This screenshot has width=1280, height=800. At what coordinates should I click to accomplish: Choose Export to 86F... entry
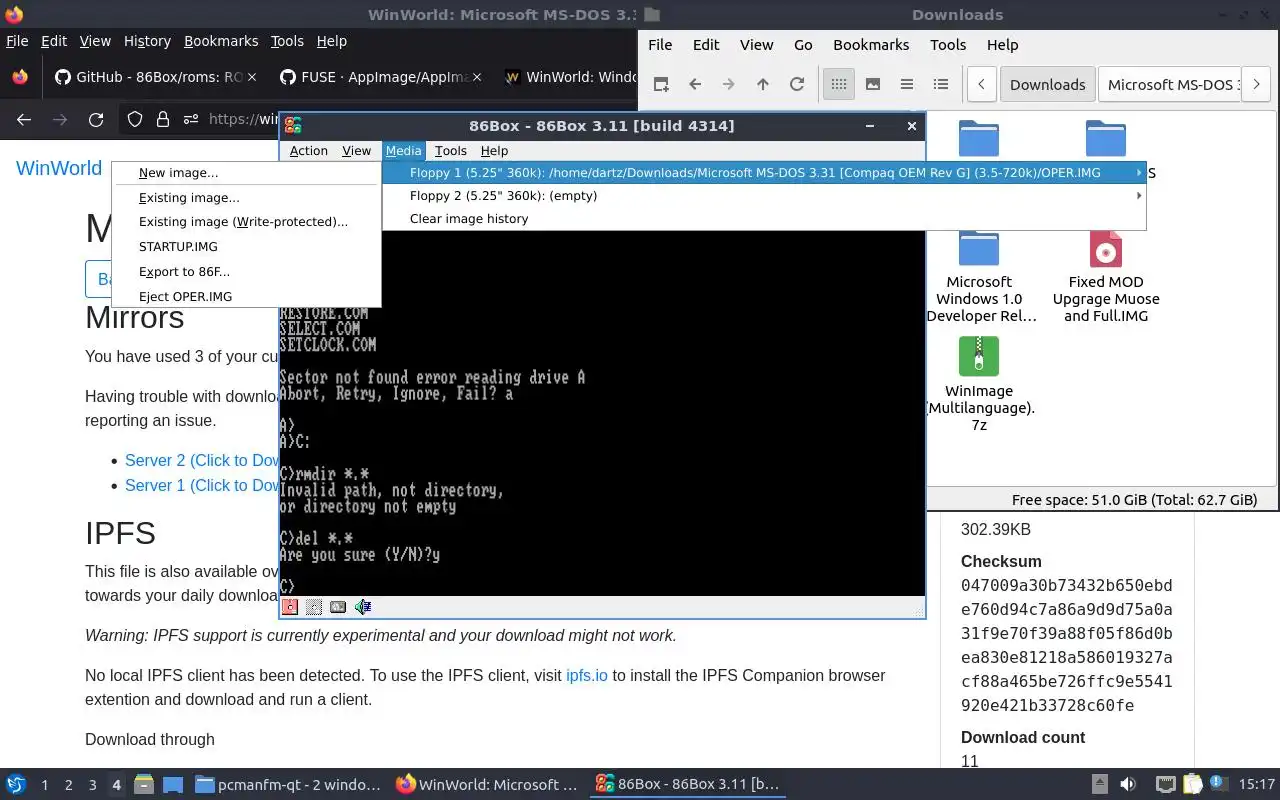(247, 271)
